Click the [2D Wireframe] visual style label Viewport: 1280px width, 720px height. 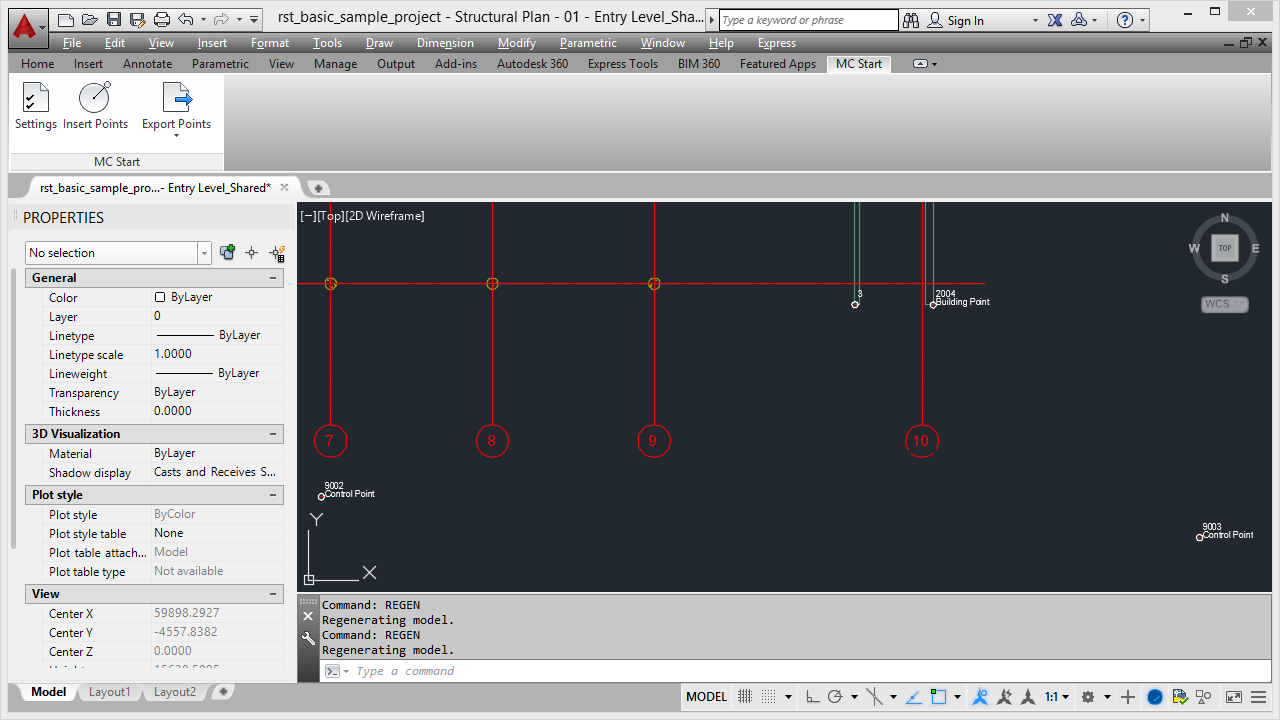[384, 216]
